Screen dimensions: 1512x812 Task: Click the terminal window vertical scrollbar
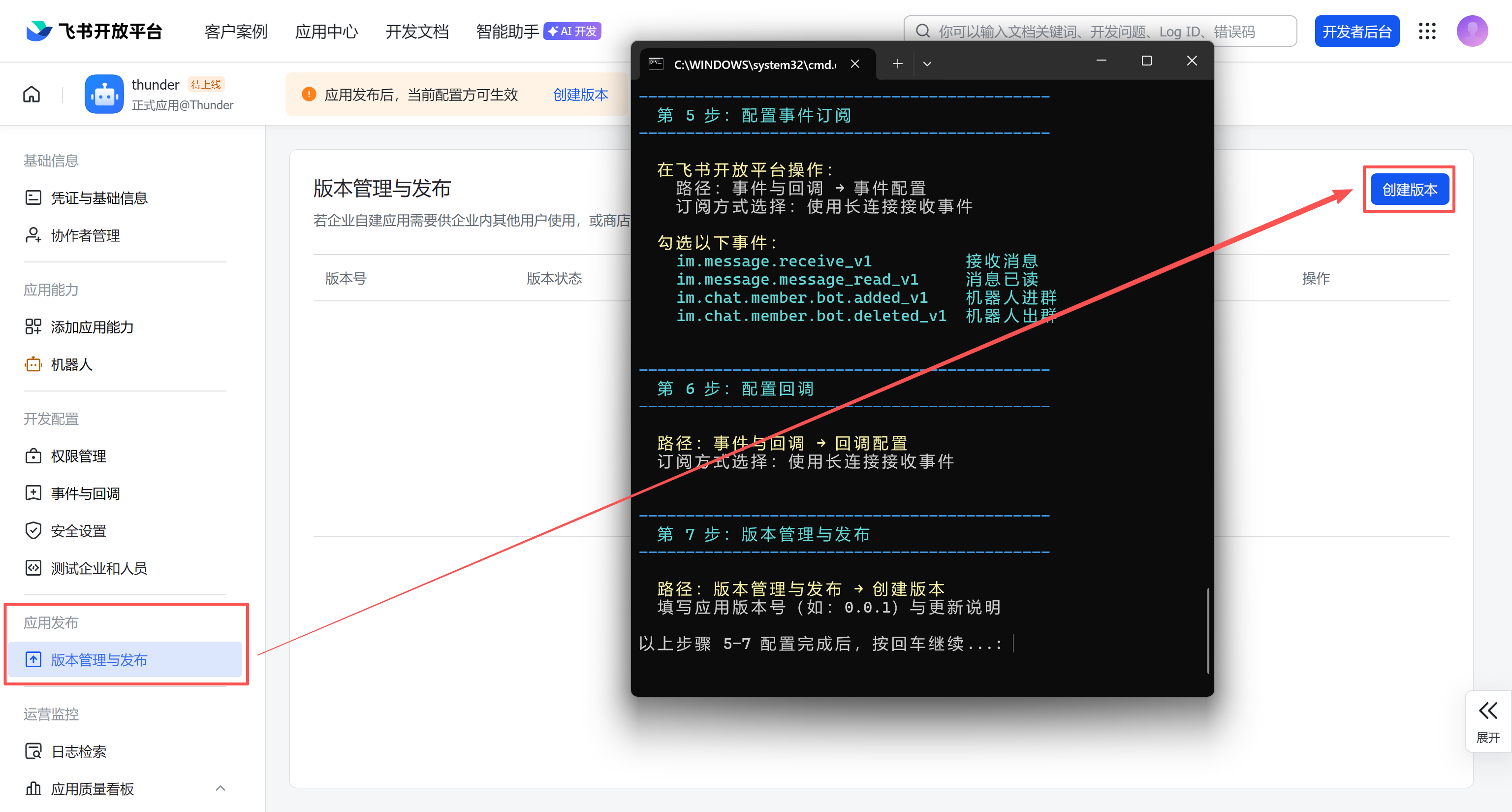click(1208, 631)
